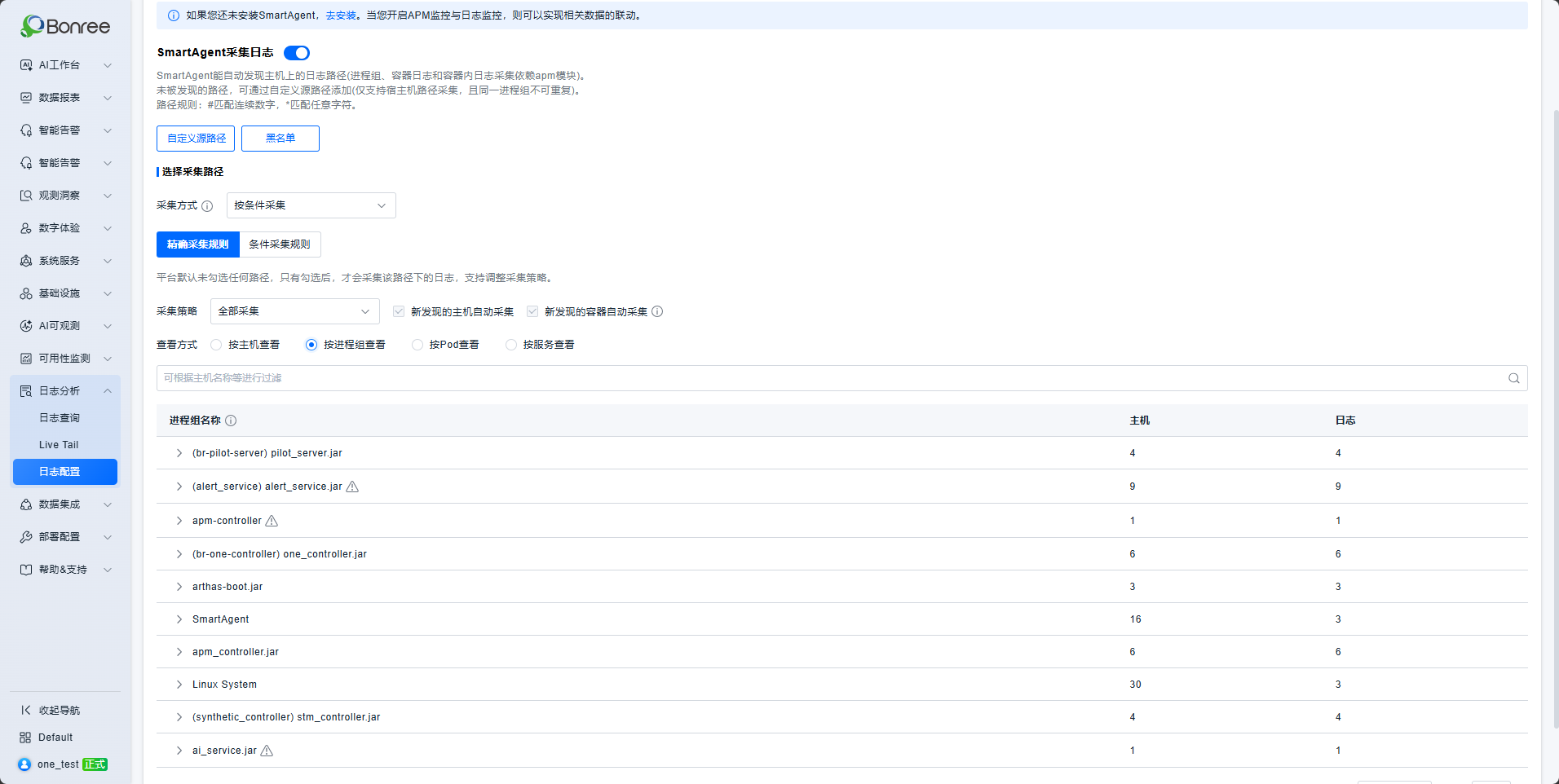Click info icon after 新发现的容器自动采集
Screen dimensions: 1559x784
[x=657, y=311]
